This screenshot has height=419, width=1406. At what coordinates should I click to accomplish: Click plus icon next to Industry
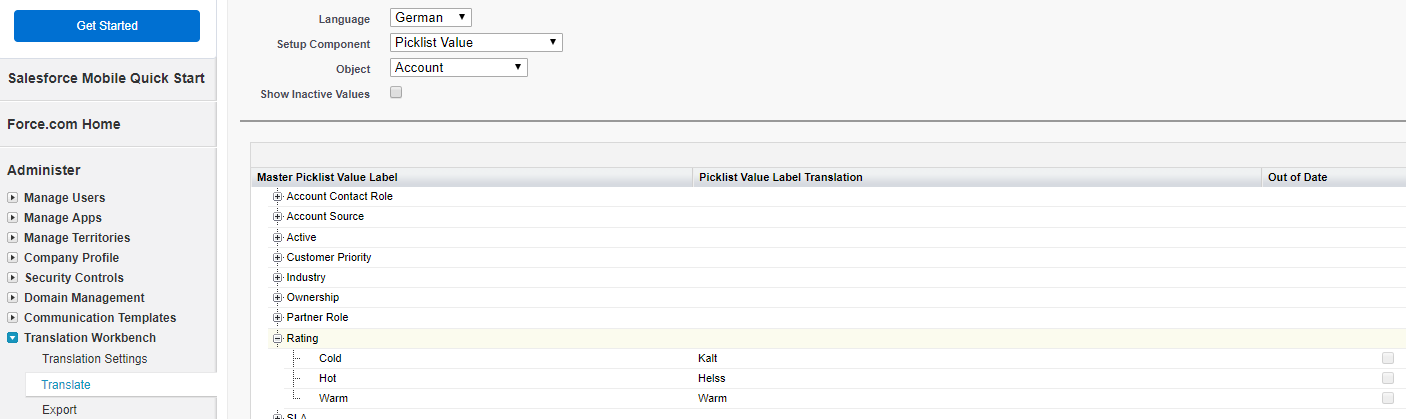coord(278,277)
